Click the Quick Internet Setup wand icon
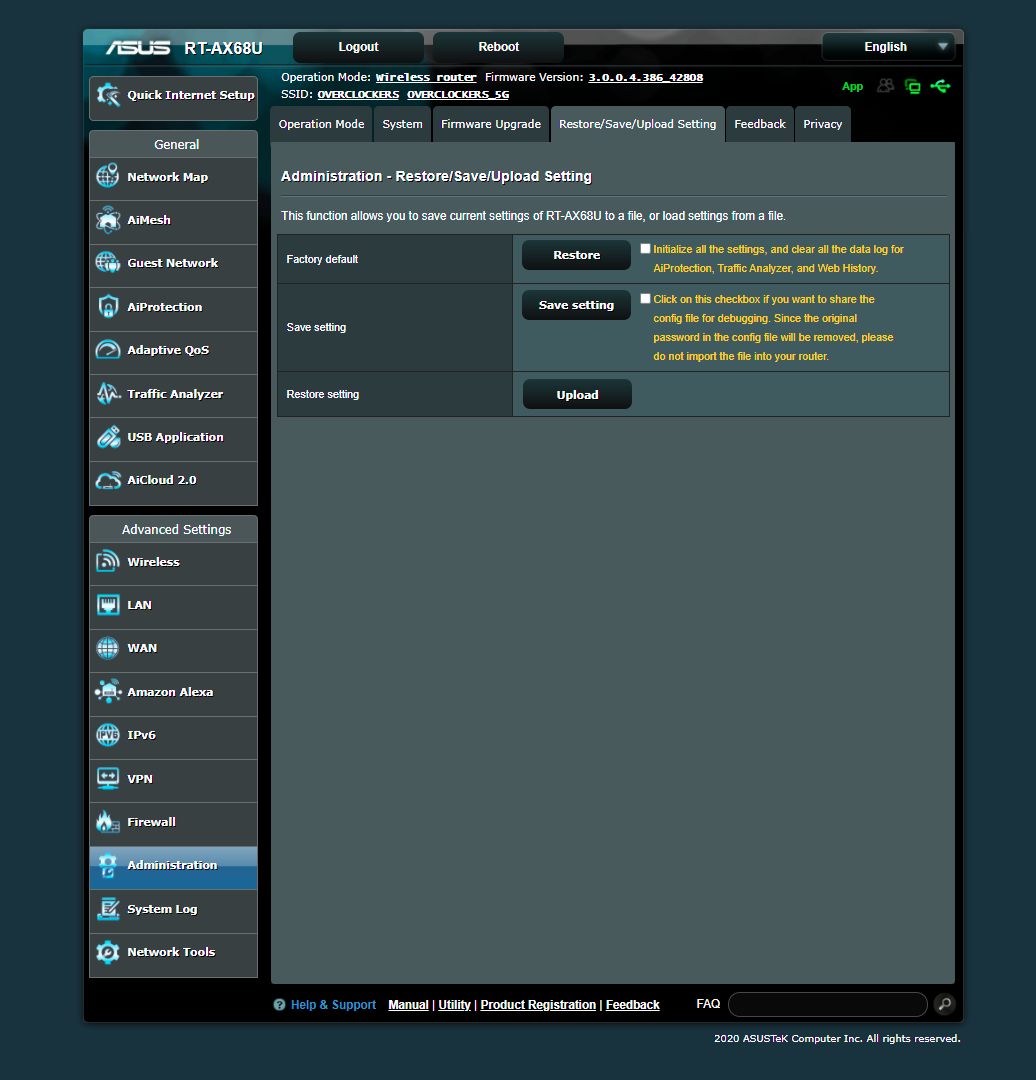 click(108, 95)
